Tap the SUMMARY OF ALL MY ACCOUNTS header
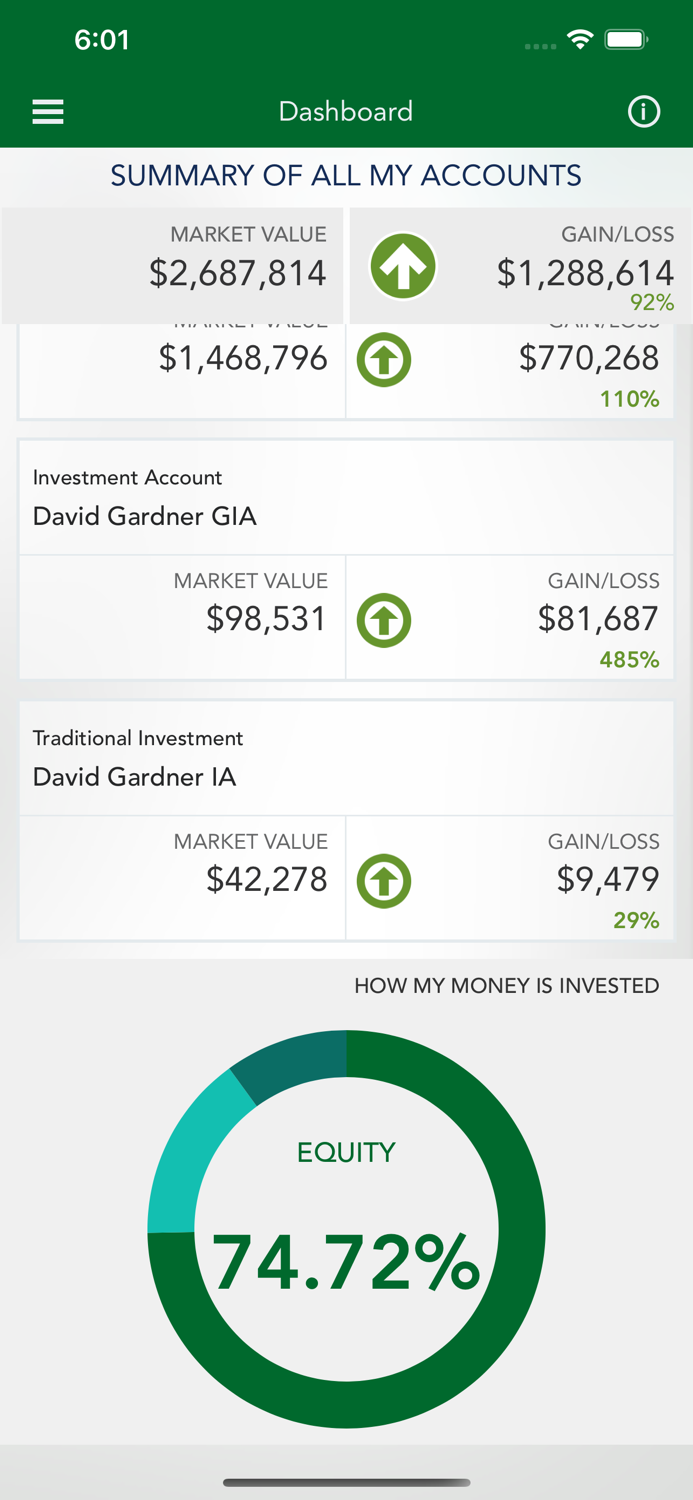693x1500 pixels. click(x=346, y=175)
